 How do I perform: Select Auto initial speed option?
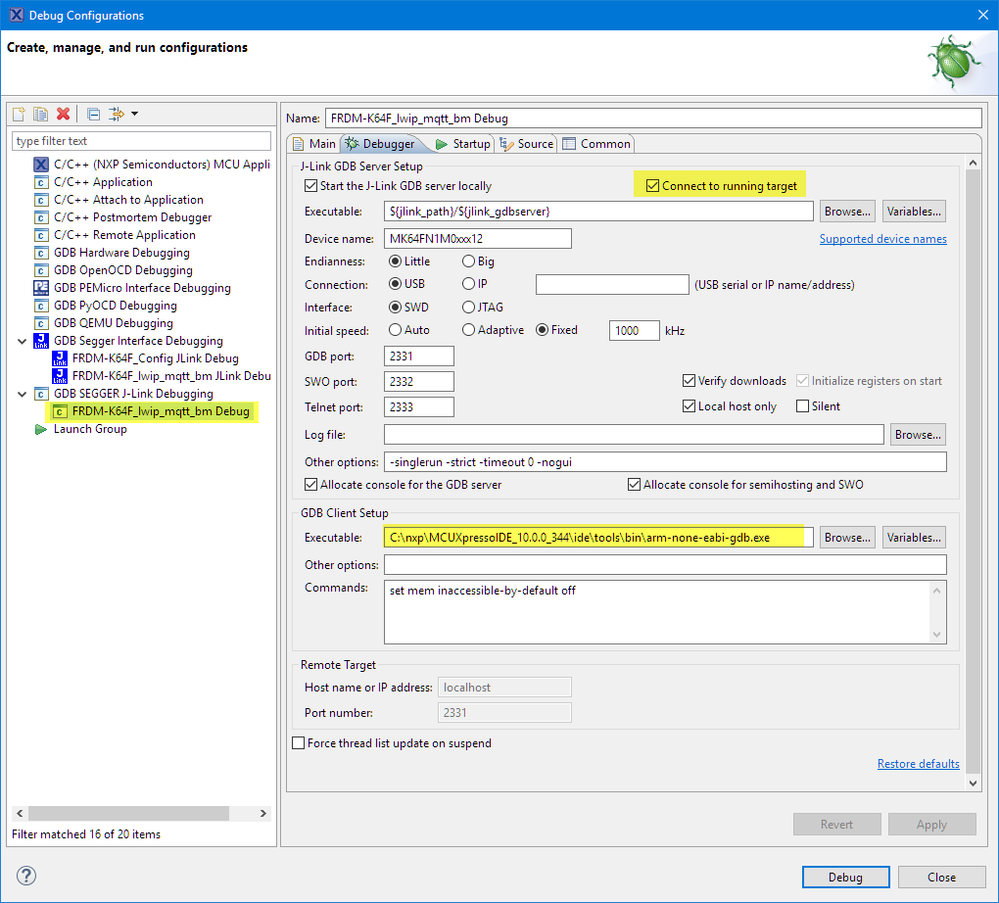(x=395, y=330)
